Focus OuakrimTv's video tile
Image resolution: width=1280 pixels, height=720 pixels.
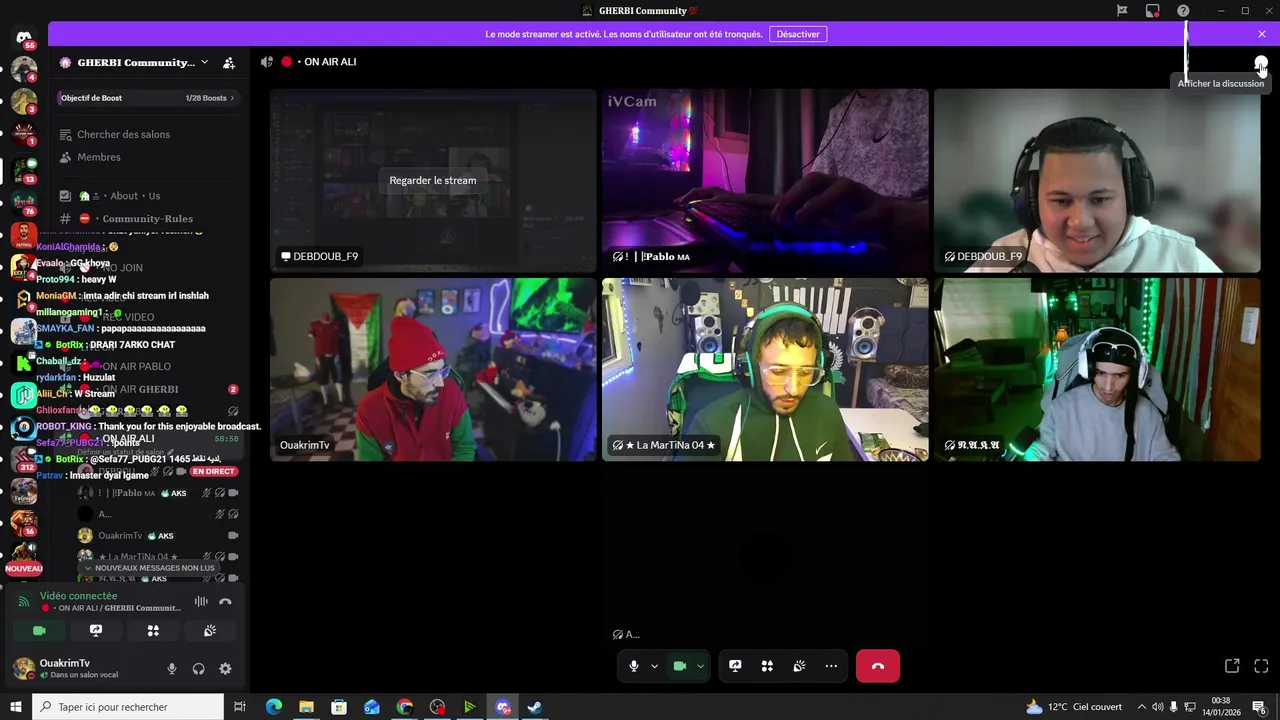click(433, 369)
